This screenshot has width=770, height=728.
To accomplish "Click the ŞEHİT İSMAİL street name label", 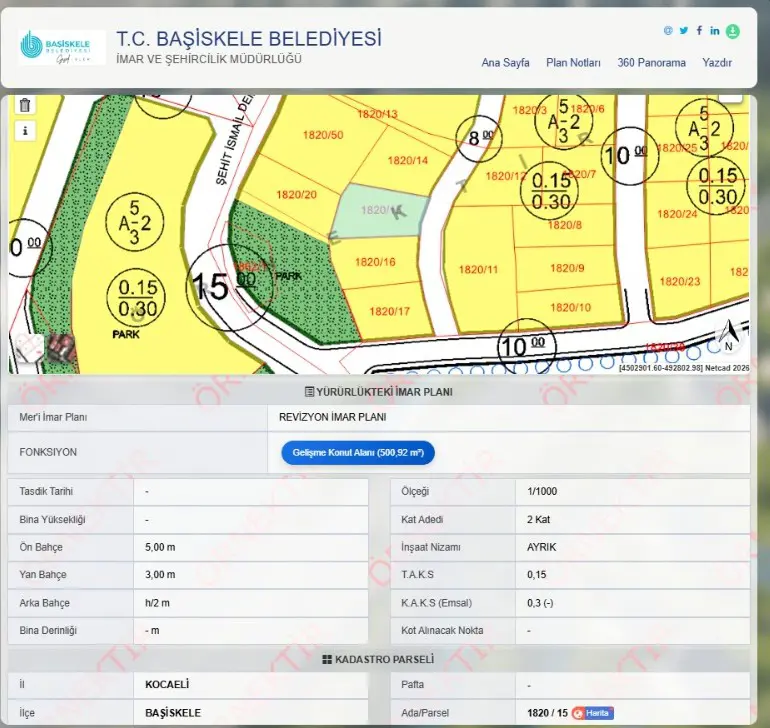I will pos(236,140).
